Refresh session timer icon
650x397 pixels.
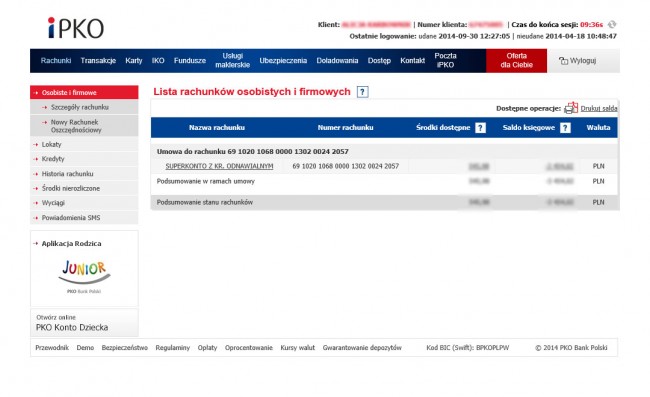point(612,24)
